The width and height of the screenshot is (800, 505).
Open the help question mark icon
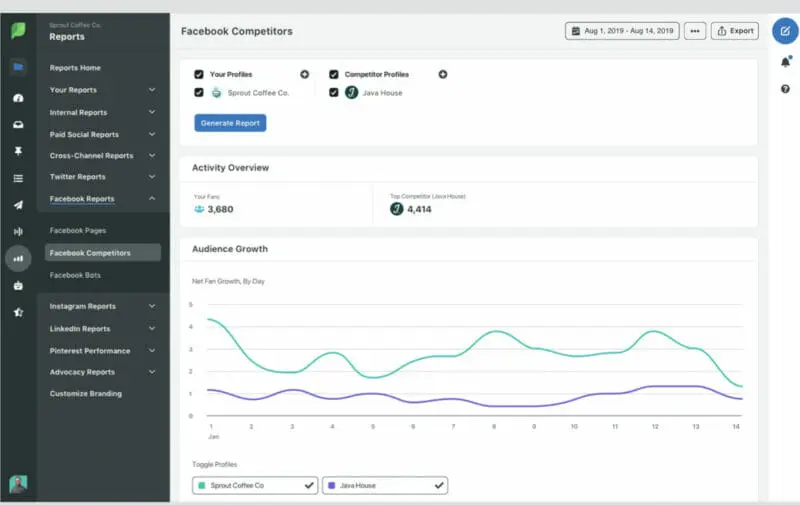[785, 89]
